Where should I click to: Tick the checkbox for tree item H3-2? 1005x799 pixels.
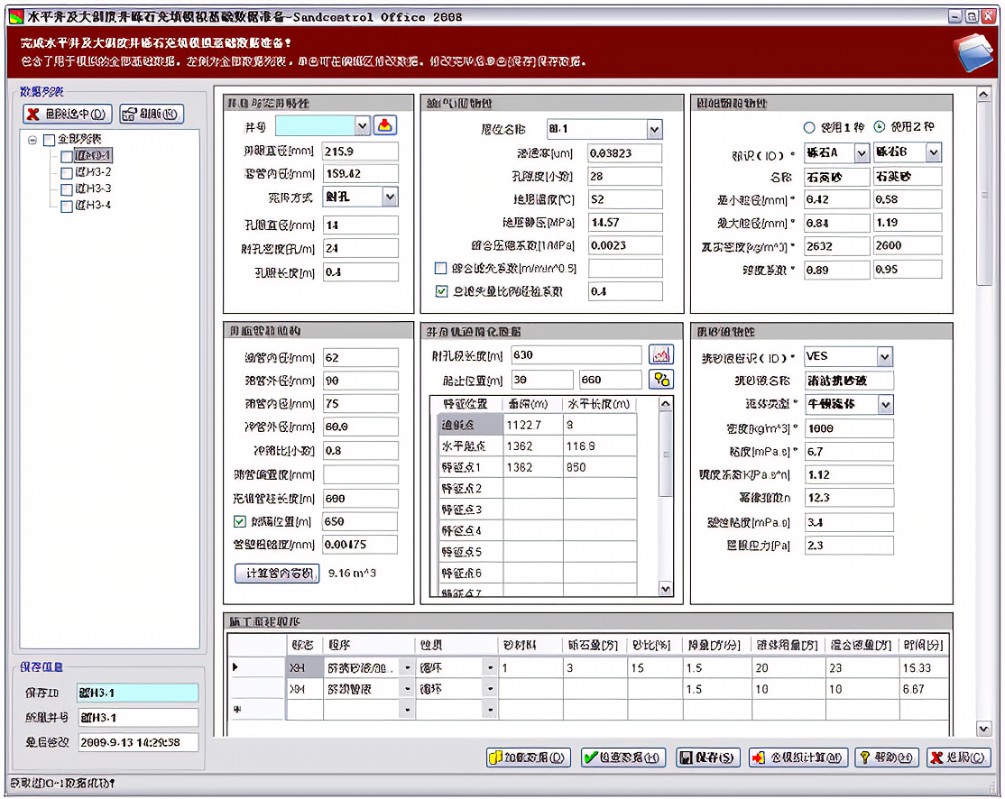click(x=66, y=172)
